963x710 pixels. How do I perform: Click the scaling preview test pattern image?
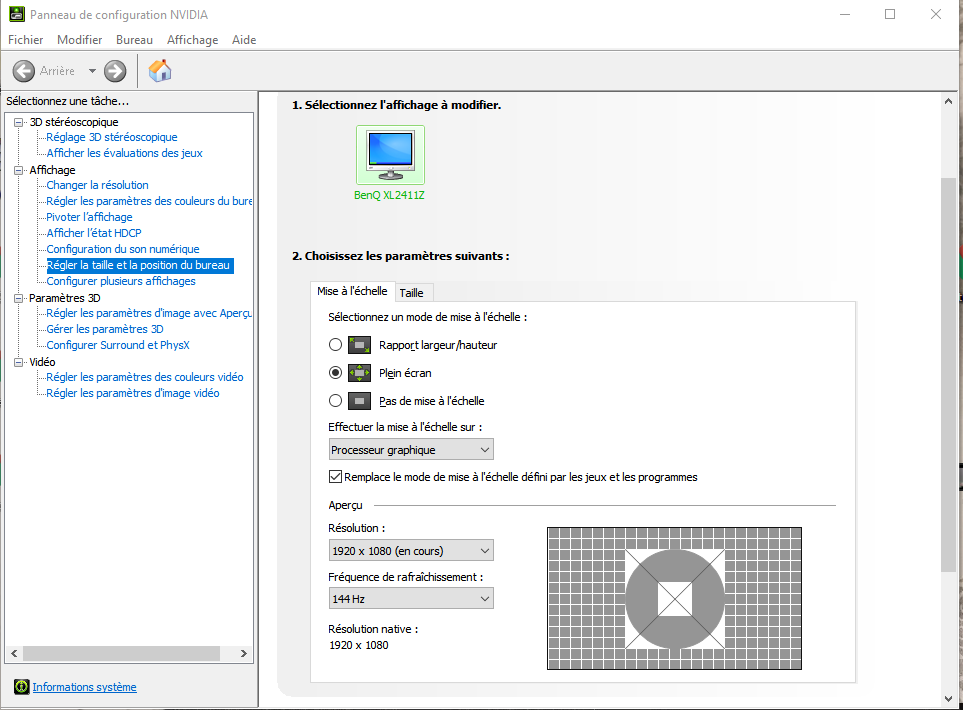click(x=674, y=598)
